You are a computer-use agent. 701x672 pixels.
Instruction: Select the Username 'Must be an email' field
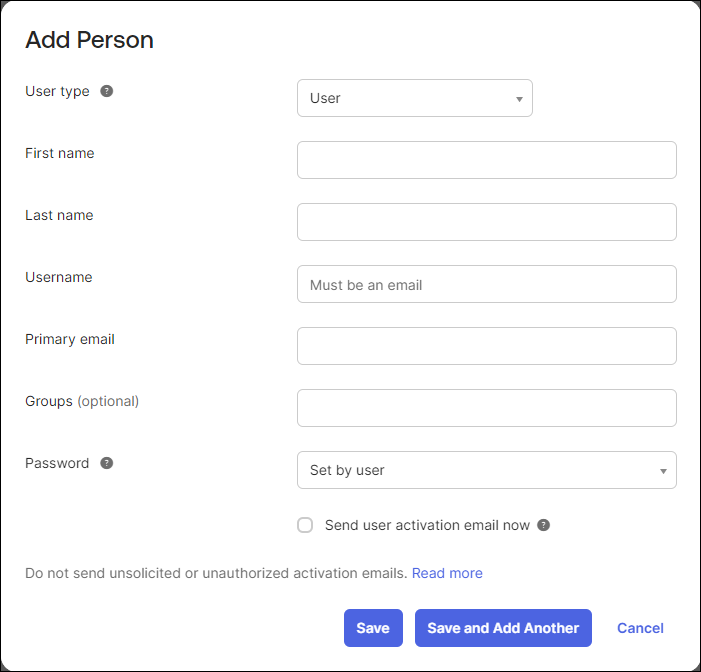click(486, 284)
